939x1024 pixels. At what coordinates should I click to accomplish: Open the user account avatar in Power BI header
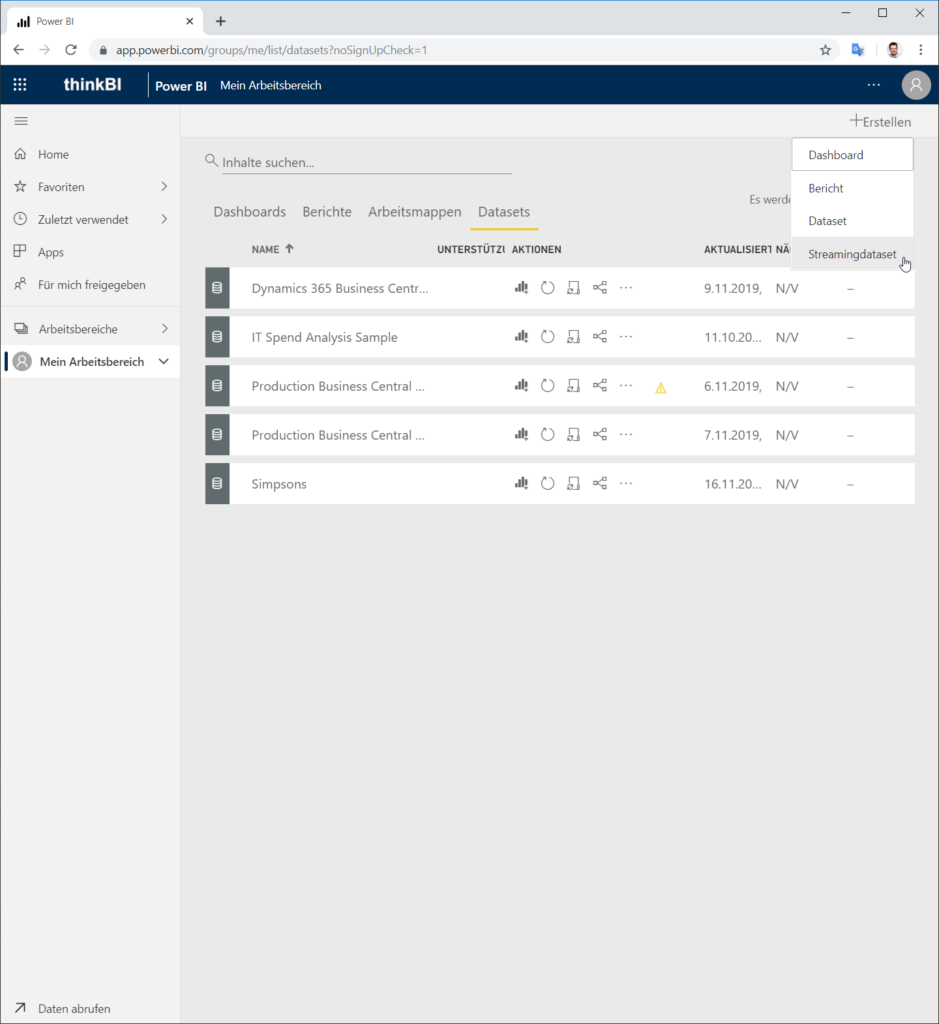[916, 85]
